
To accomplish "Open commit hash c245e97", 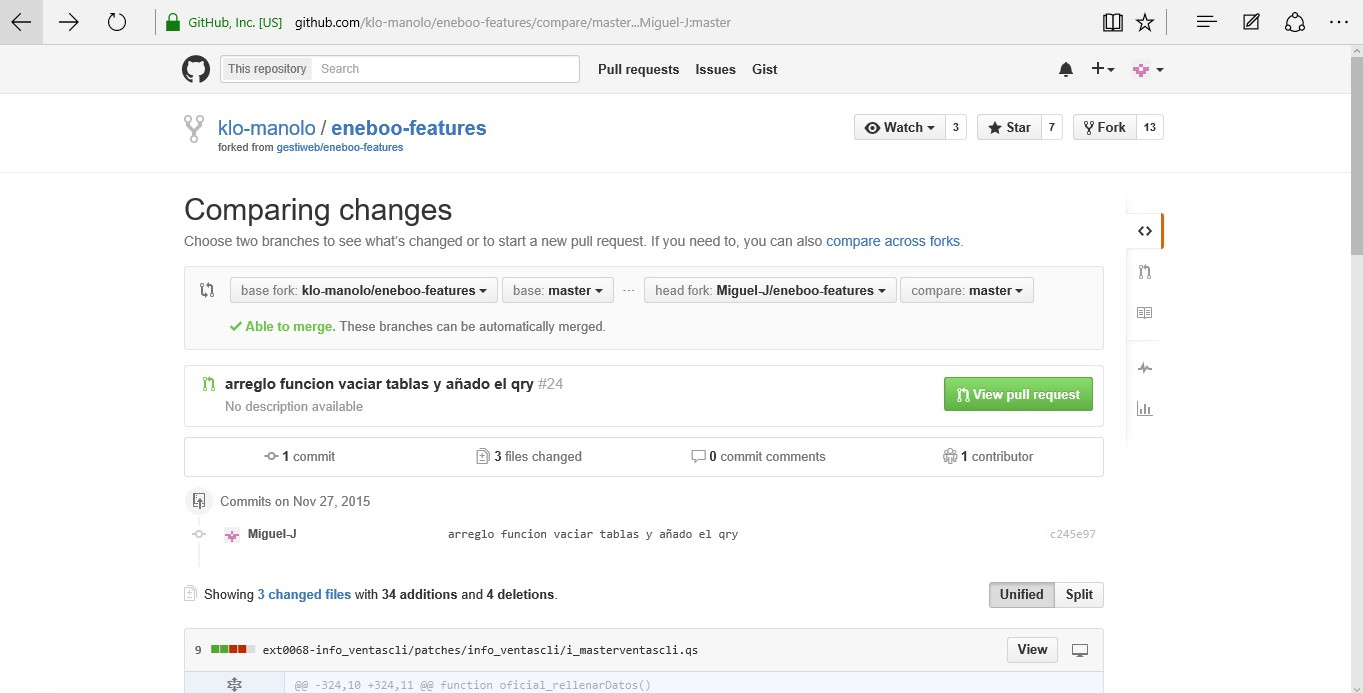I will click(x=1072, y=535).
